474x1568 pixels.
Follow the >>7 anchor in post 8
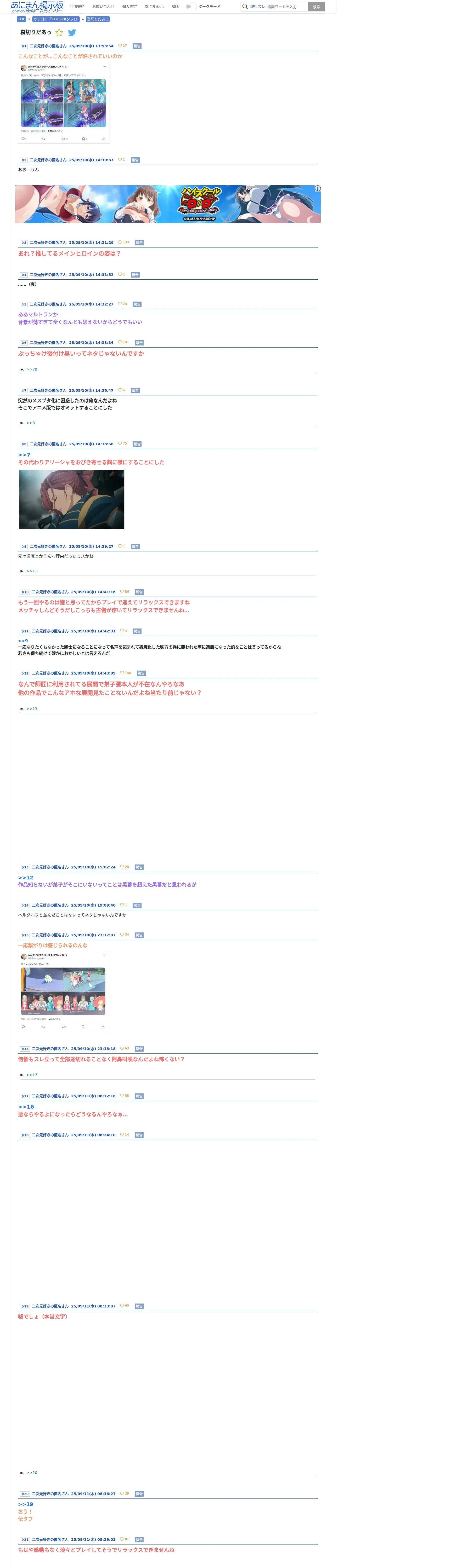coord(24,455)
